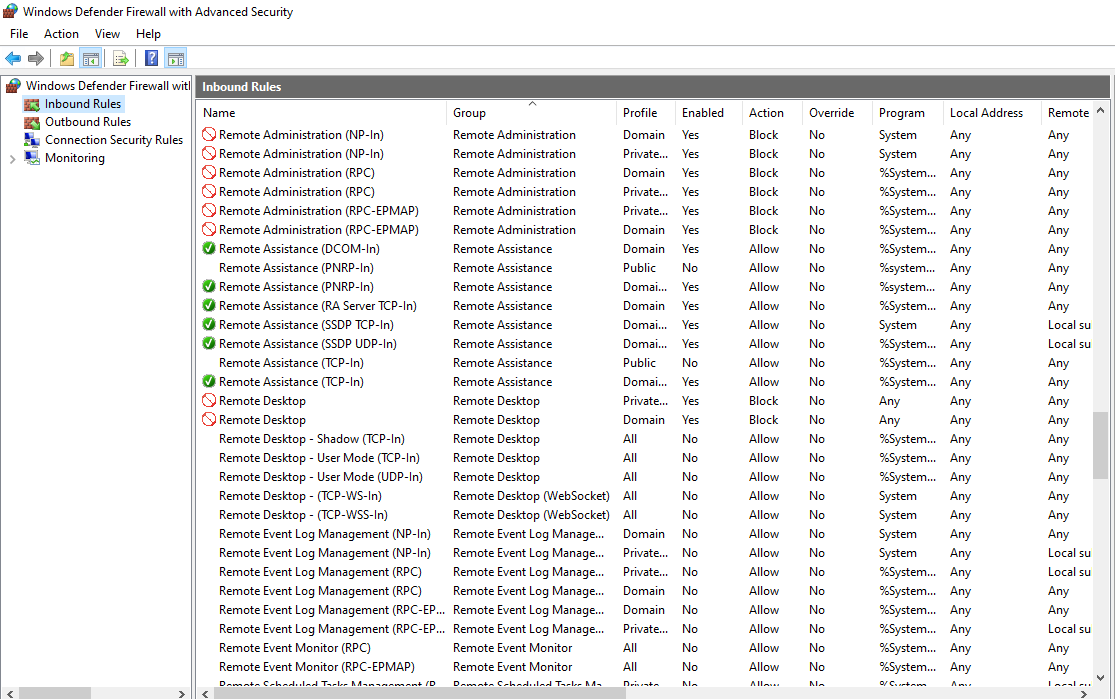1115x699 pixels.
Task: Open the View menu
Action: pyautogui.click(x=107, y=34)
